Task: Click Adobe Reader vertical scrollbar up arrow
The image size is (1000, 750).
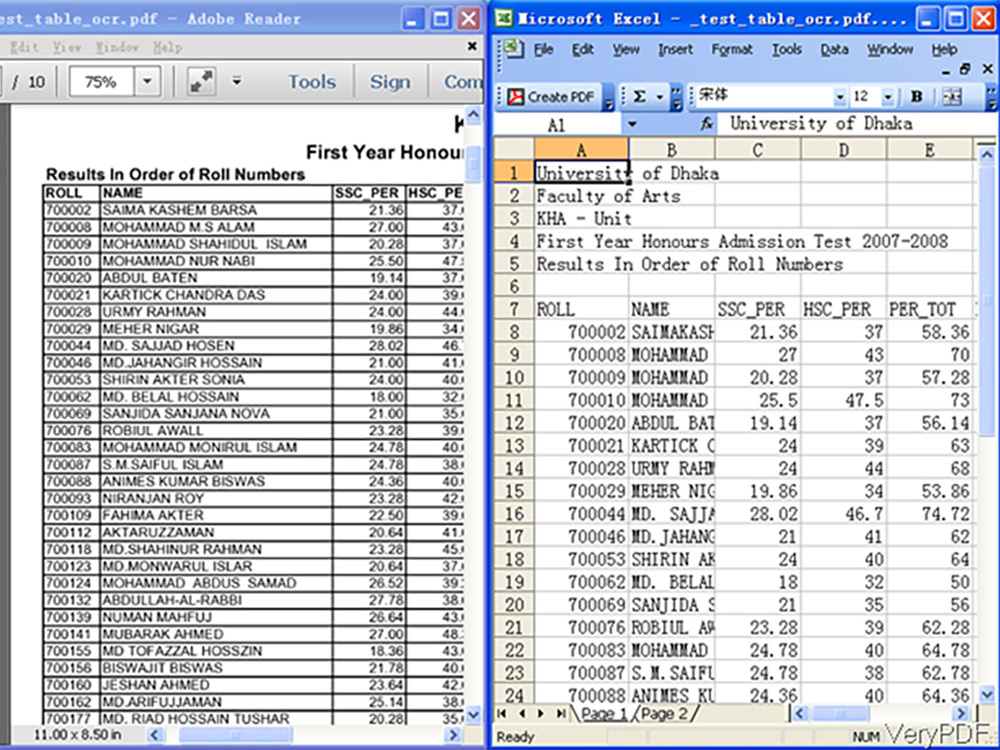Action: pos(473,115)
